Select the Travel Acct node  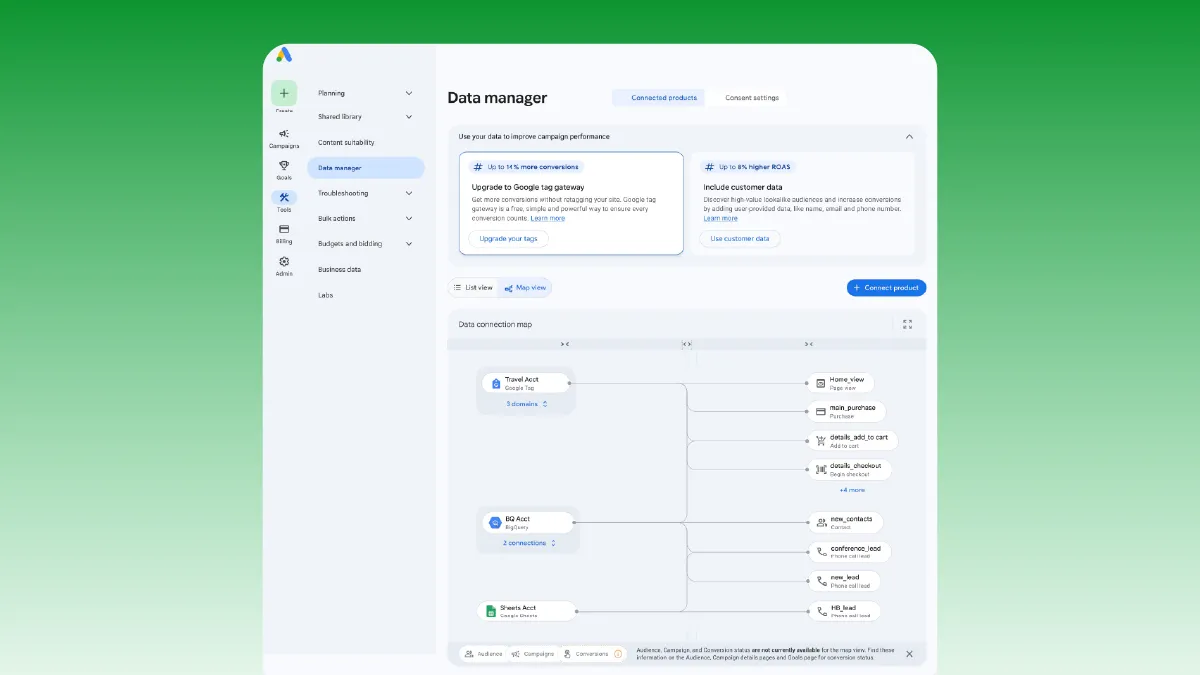pyautogui.click(x=527, y=383)
